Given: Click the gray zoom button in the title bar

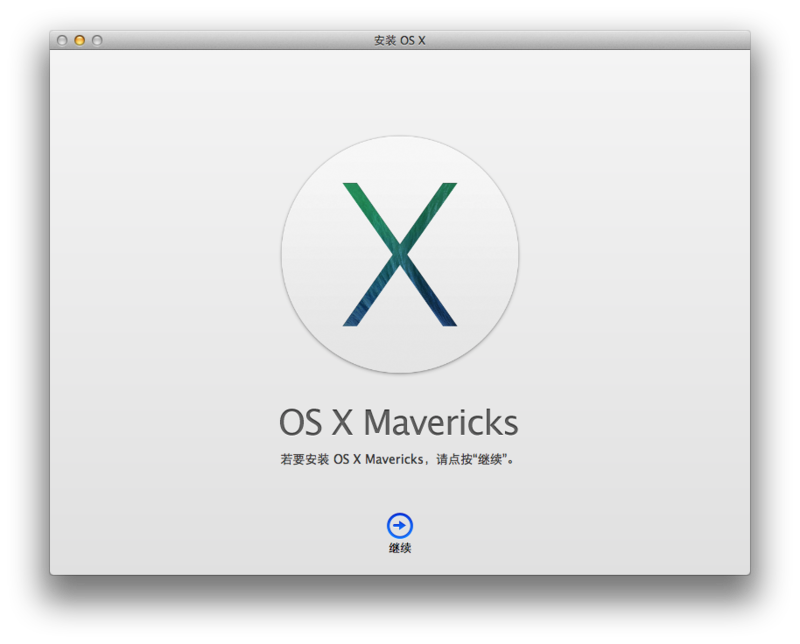Looking at the screenshot, I should coord(97,40).
